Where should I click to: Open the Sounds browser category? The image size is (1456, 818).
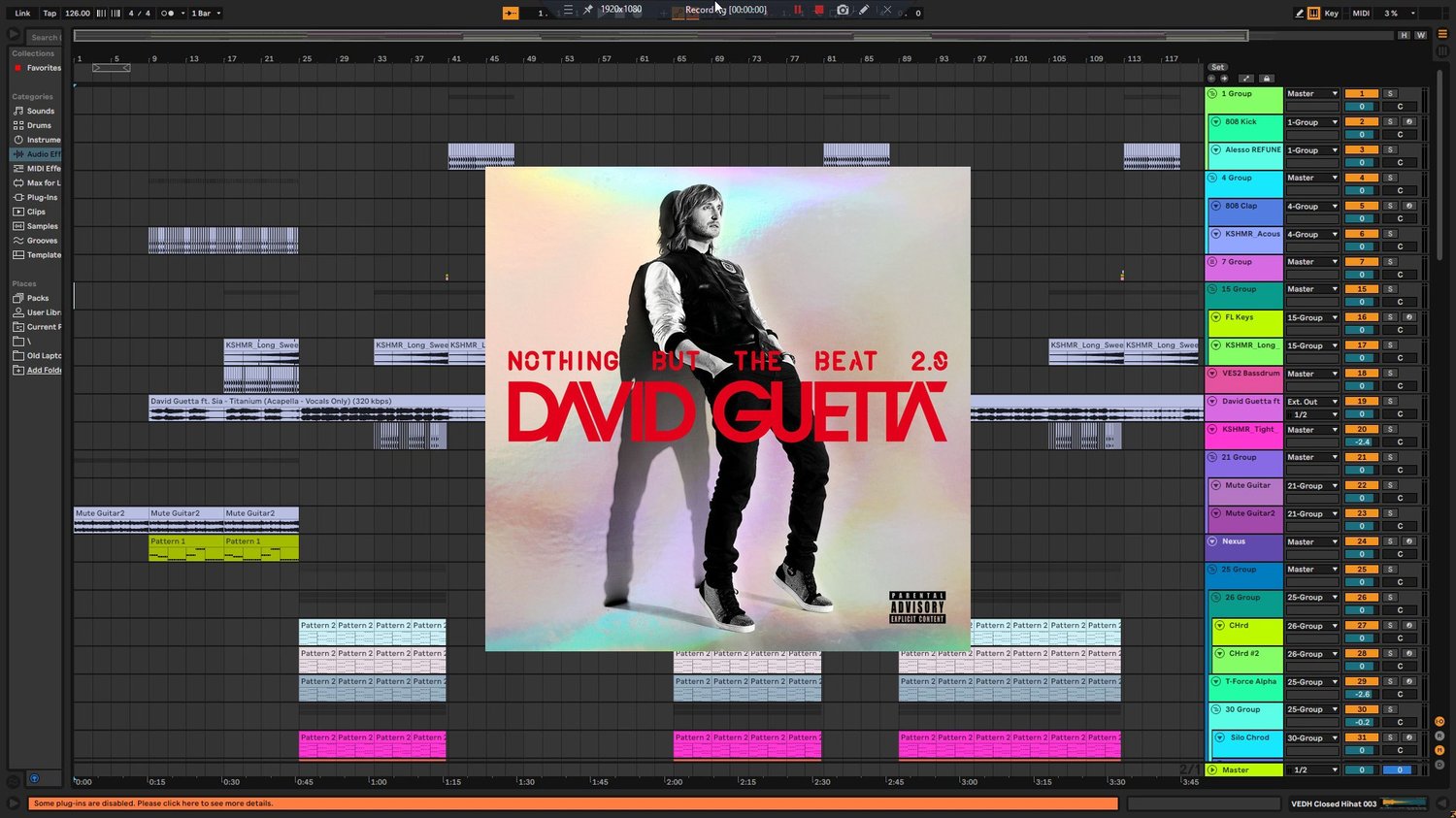coord(35,112)
